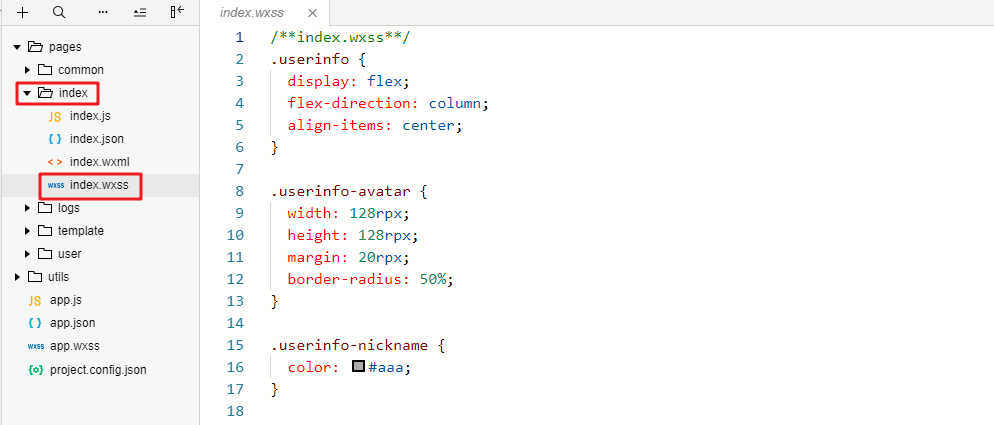Click the collapse all folders icon

(x=140, y=13)
